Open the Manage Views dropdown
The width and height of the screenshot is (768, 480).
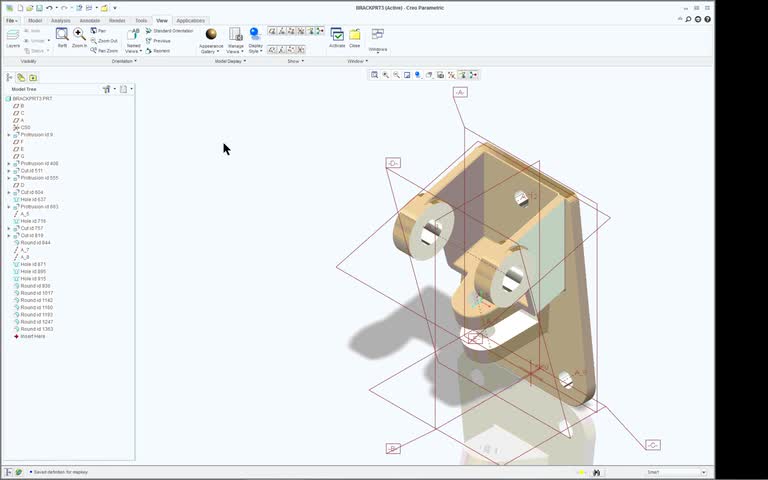236,48
